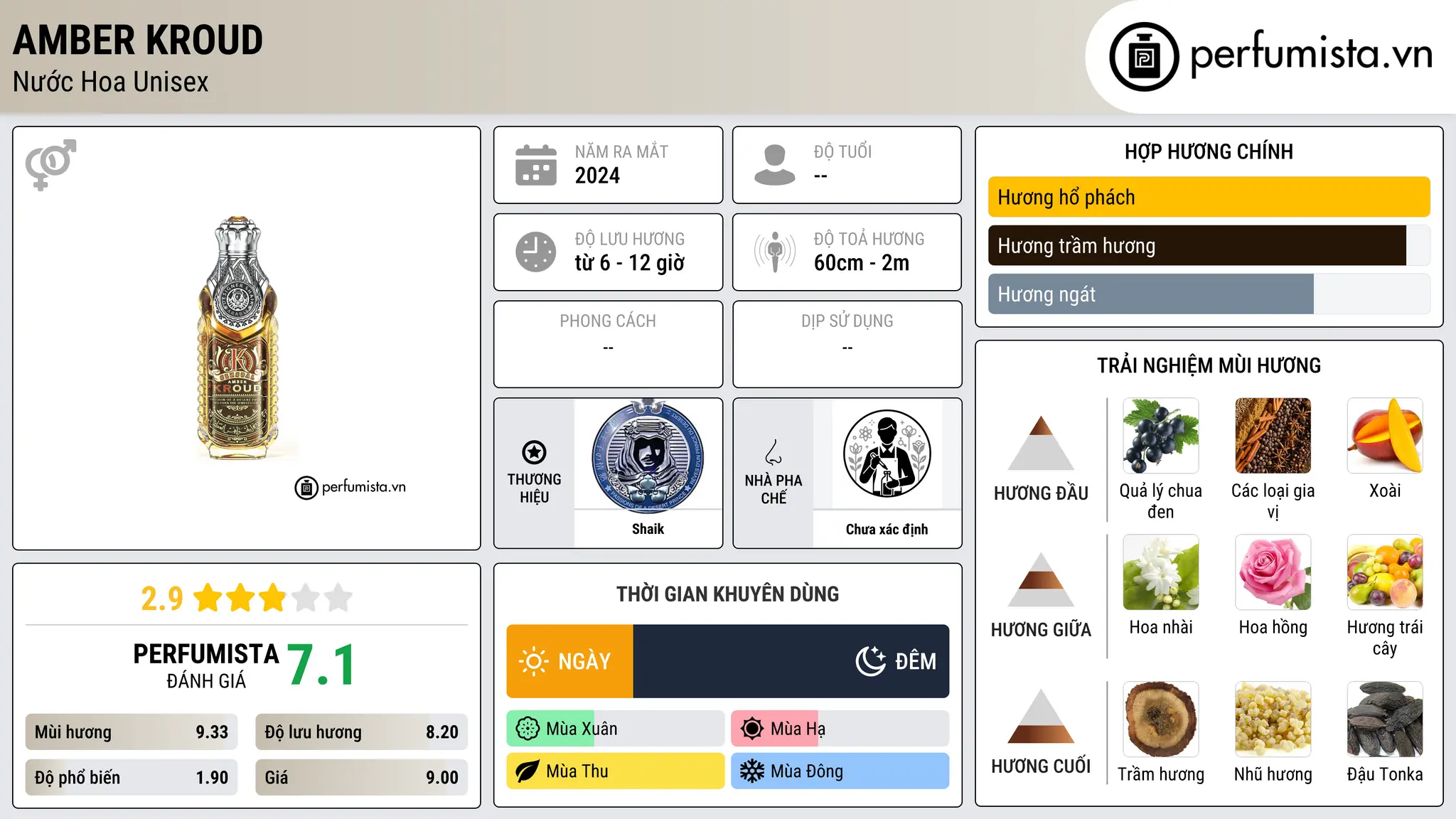This screenshot has width=1456, height=819.
Task: Click the AMBER KROUD title
Action: pyautogui.click(x=138, y=41)
